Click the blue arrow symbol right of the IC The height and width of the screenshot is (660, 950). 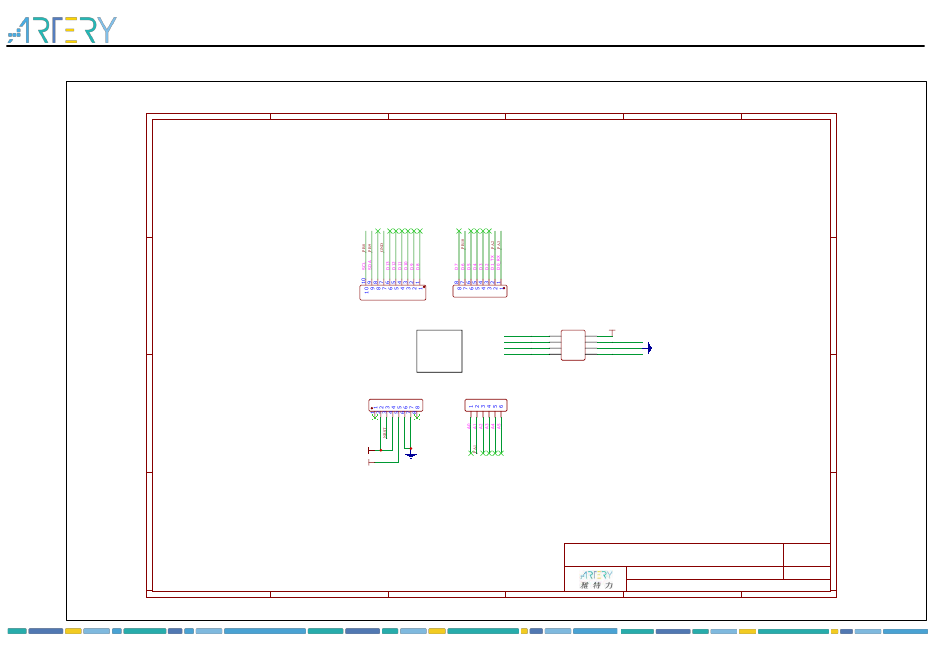(648, 348)
